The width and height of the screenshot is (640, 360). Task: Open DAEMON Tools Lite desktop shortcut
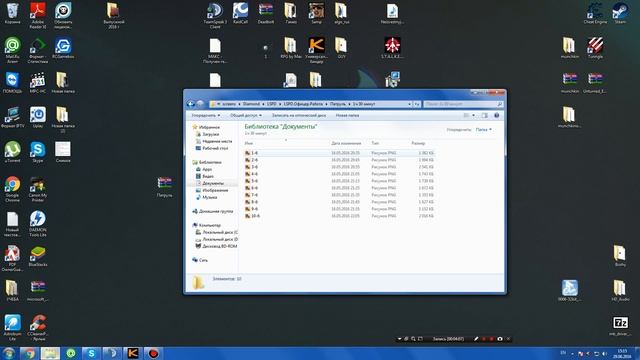[x=38, y=223]
